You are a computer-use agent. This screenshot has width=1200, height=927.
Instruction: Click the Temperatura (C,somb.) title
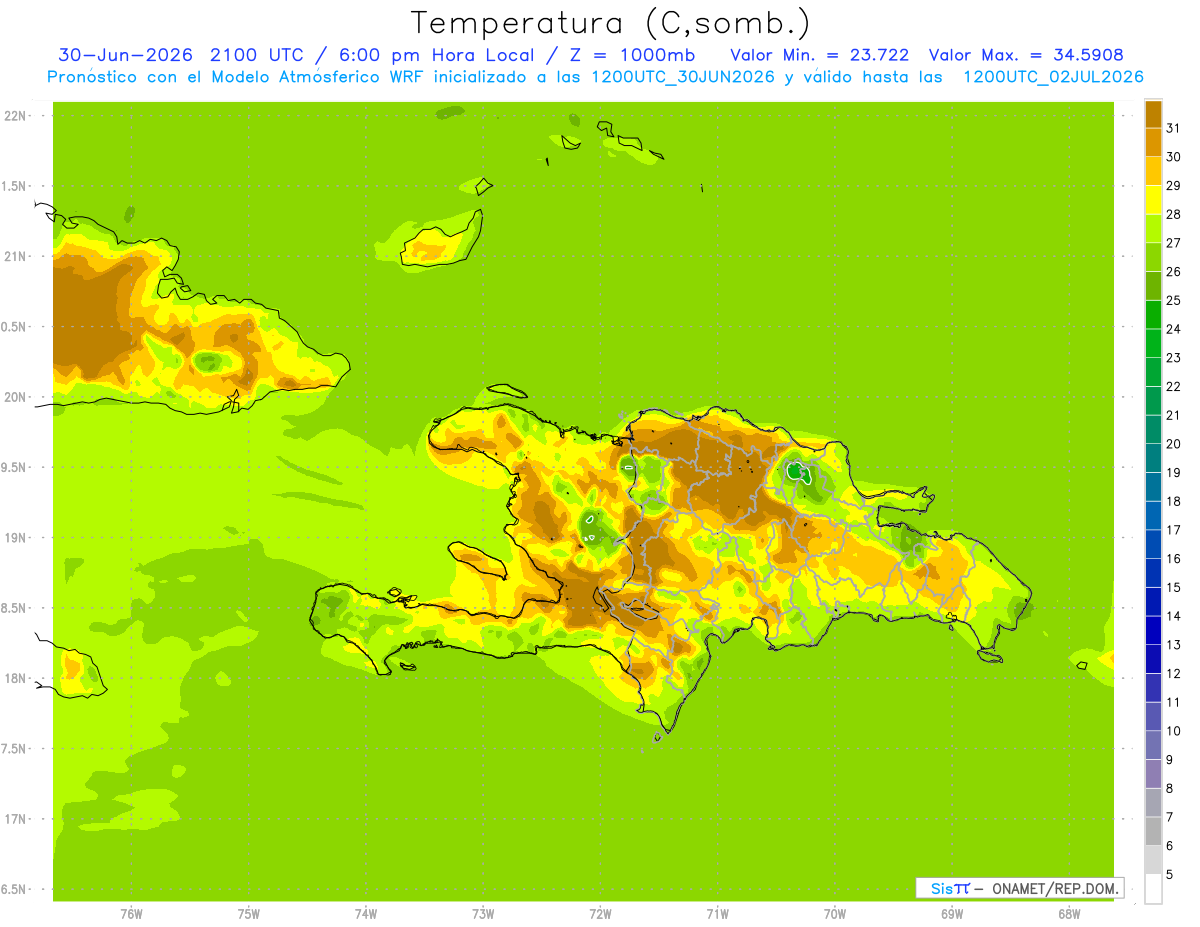pos(611,22)
